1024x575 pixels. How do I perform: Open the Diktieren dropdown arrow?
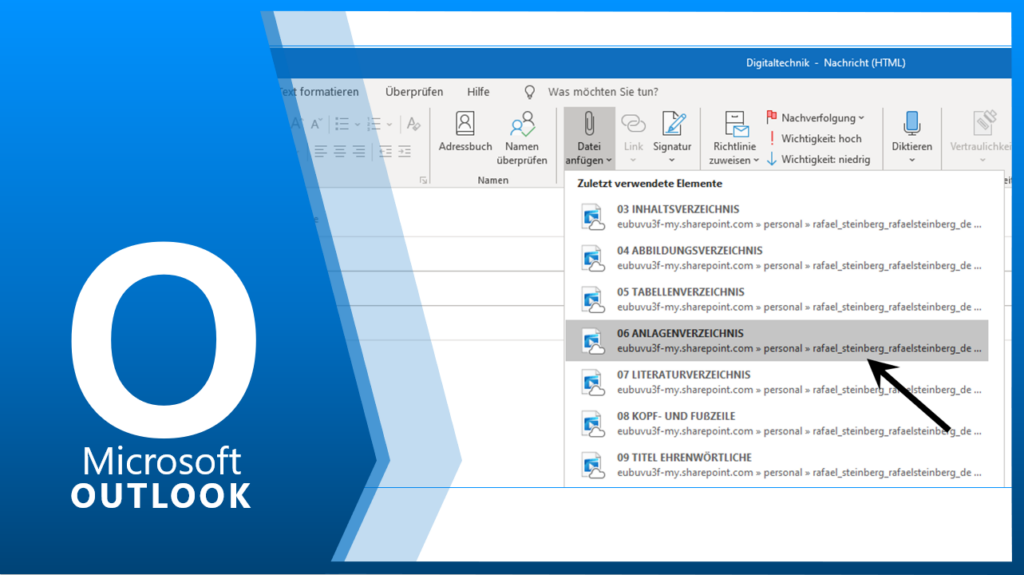tap(912, 161)
